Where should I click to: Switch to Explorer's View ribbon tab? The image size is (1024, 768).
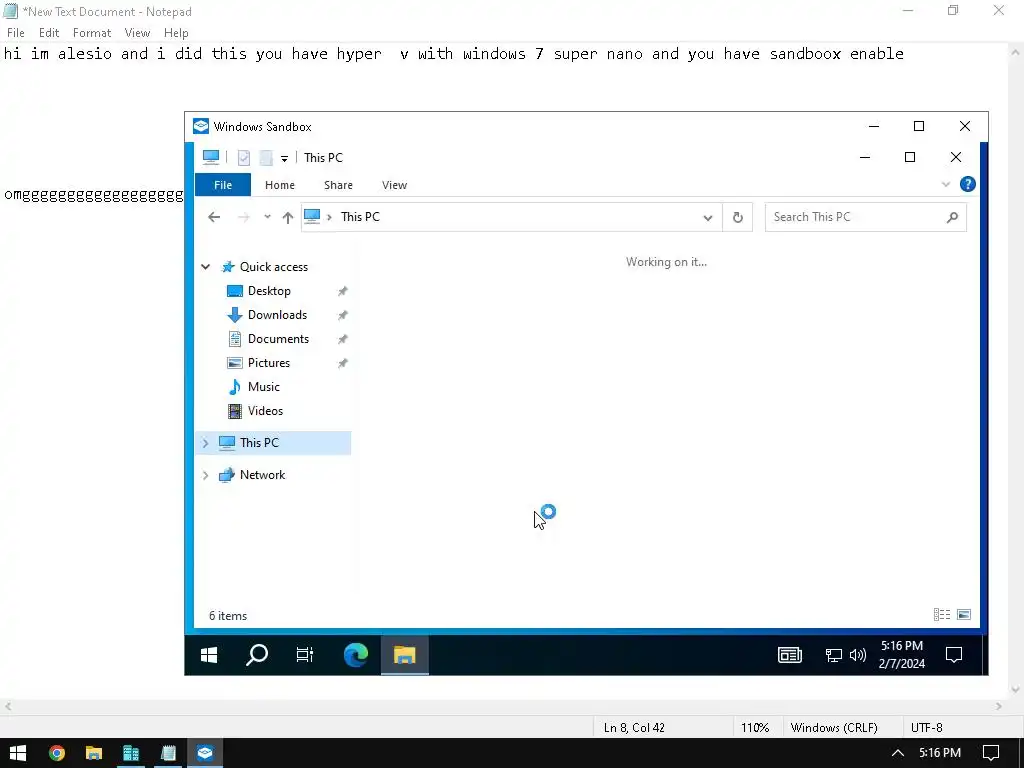[394, 185]
